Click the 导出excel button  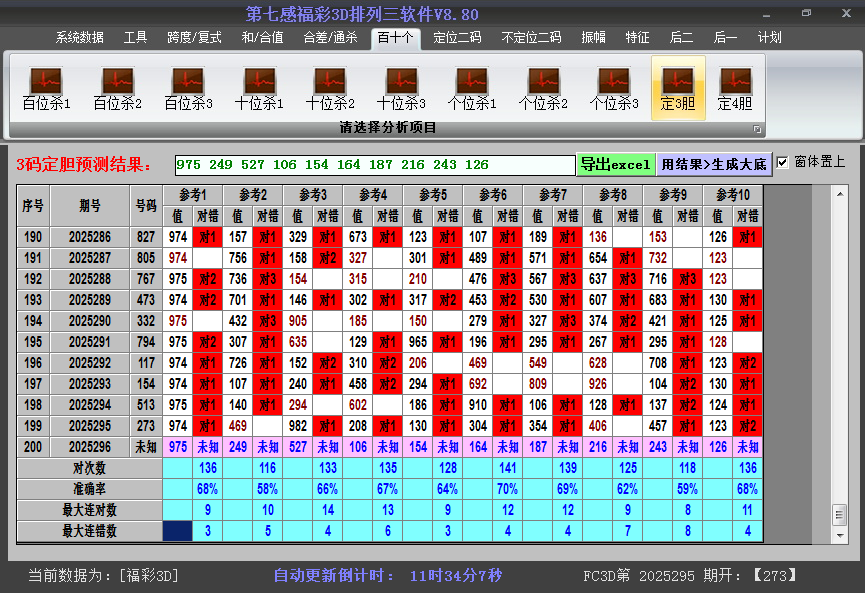(x=615, y=164)
